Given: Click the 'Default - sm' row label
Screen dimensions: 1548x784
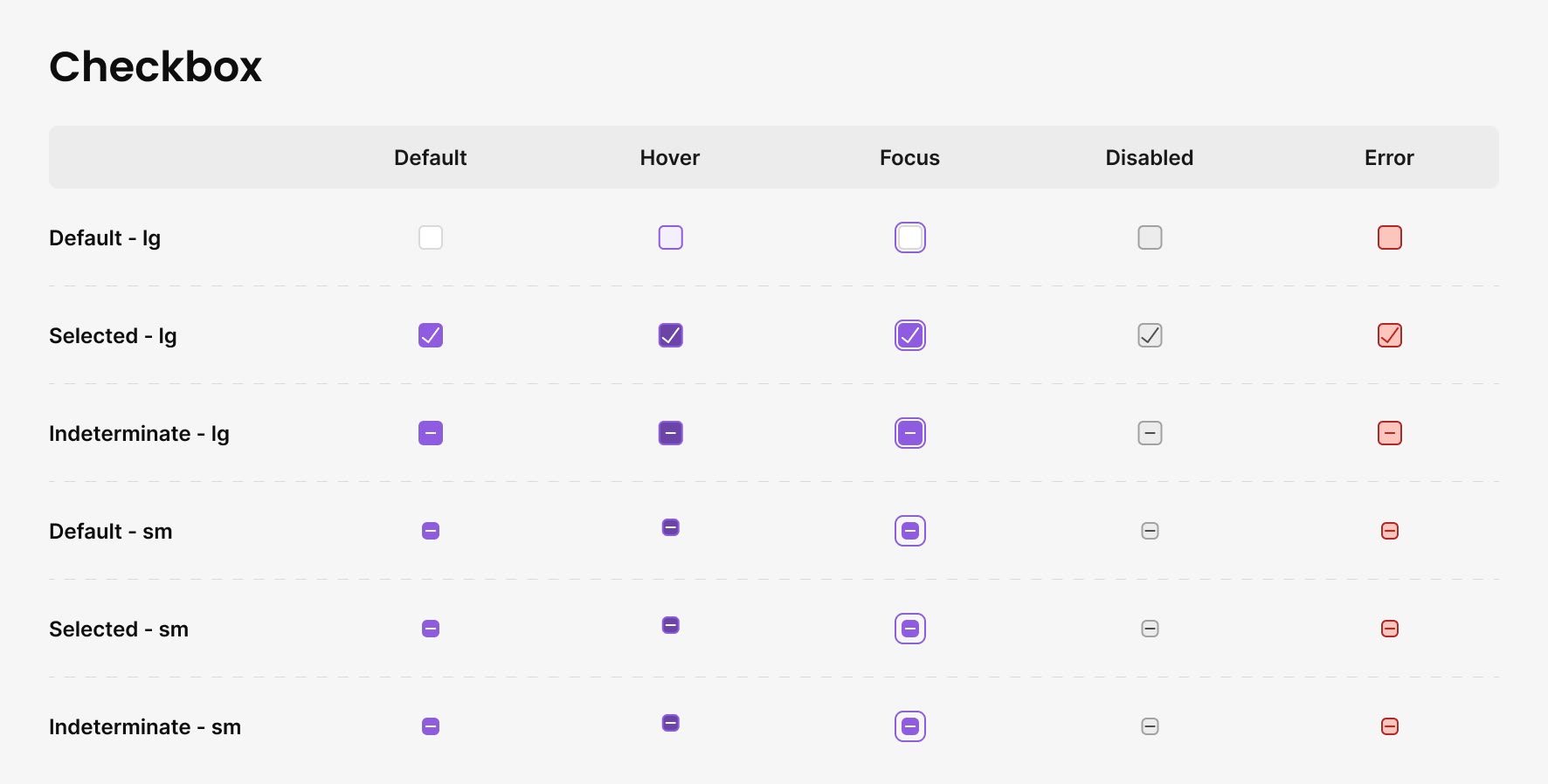Looking at the screenshot, I should [111, 532].
